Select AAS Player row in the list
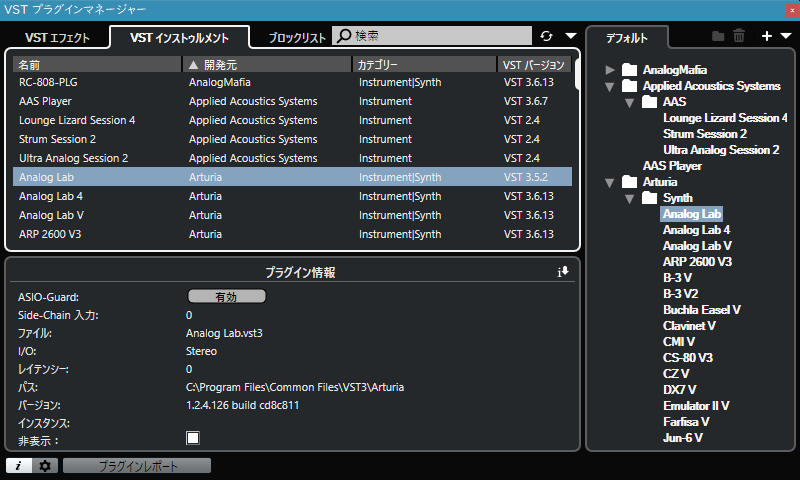Screen dimensions: 800x480 point(292,101)
